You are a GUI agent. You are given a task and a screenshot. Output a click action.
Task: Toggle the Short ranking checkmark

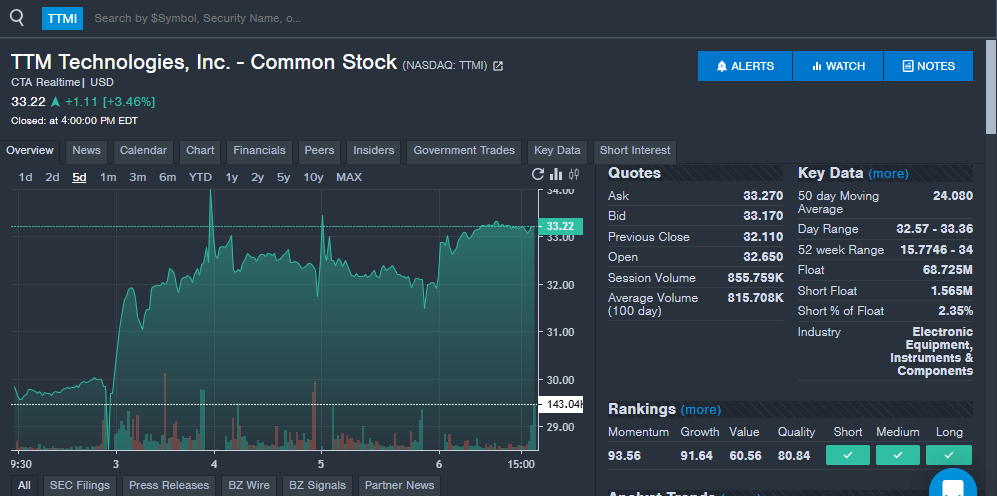coord(848,455)
